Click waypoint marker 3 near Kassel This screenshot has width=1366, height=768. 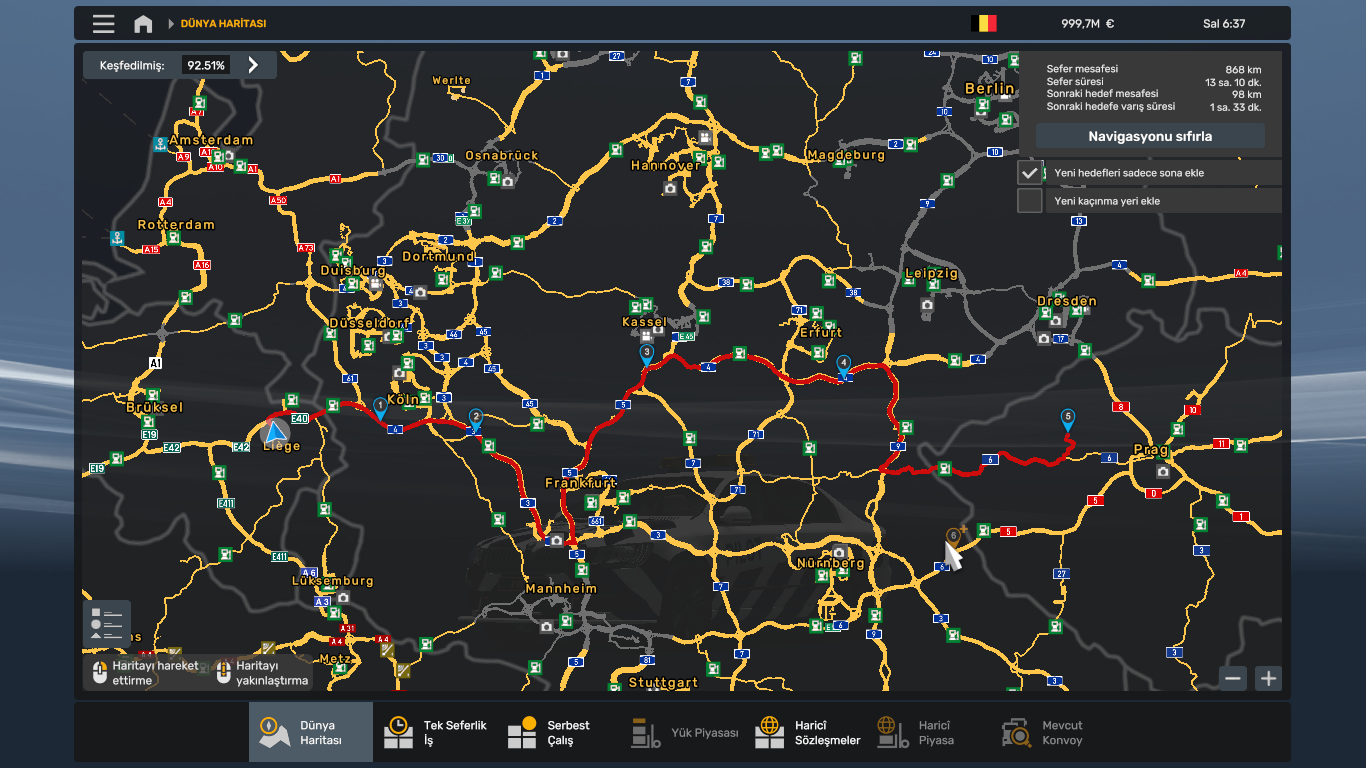(647, 354)
